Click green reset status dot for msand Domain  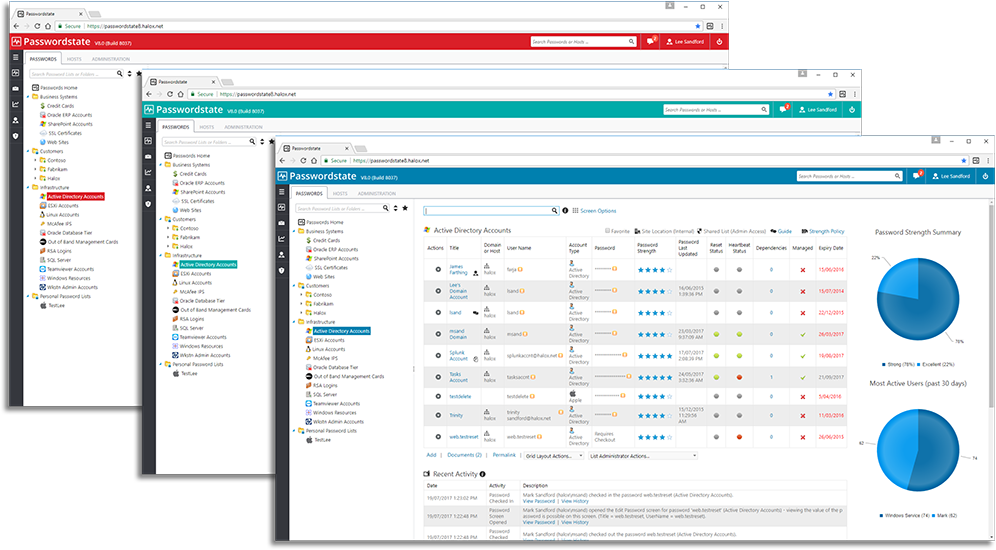[717, 334]
